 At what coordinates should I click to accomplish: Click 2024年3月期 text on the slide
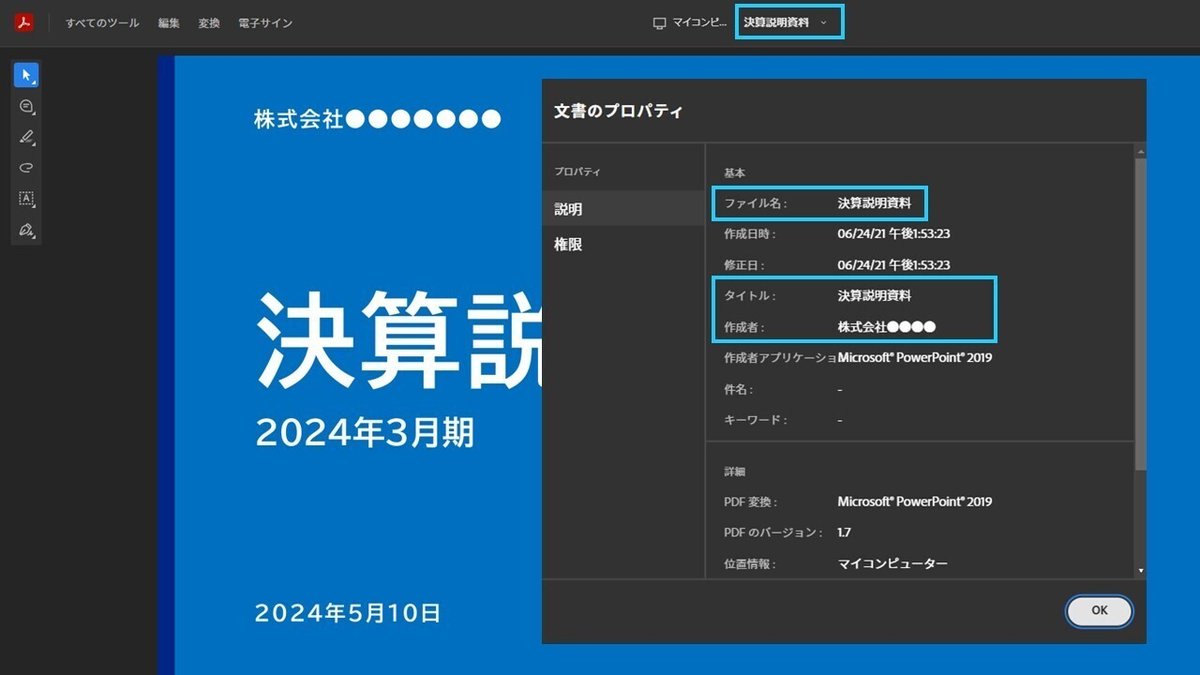365,433
